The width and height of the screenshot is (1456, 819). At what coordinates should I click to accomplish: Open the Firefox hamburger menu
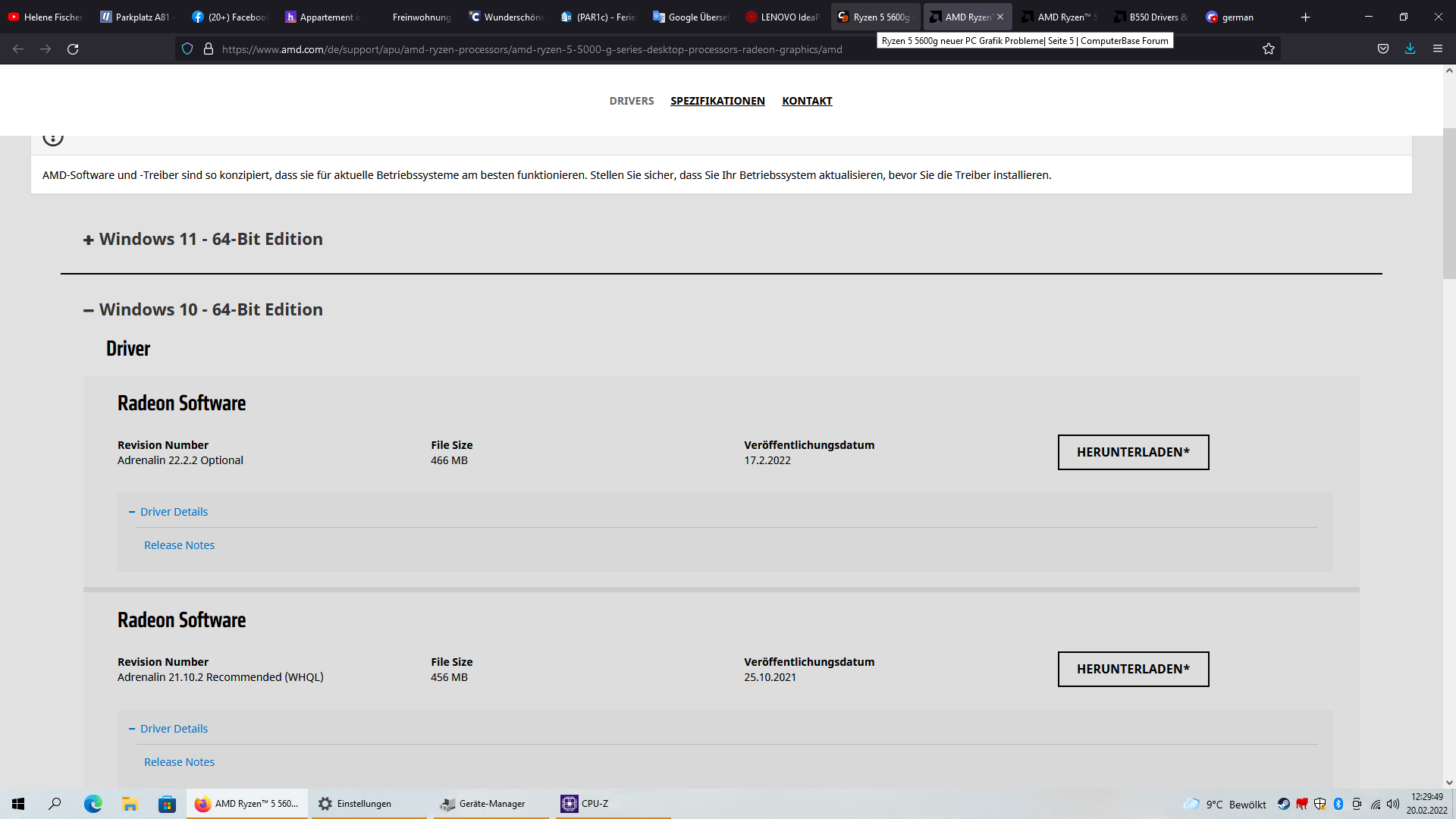(x=1437, y=49)
